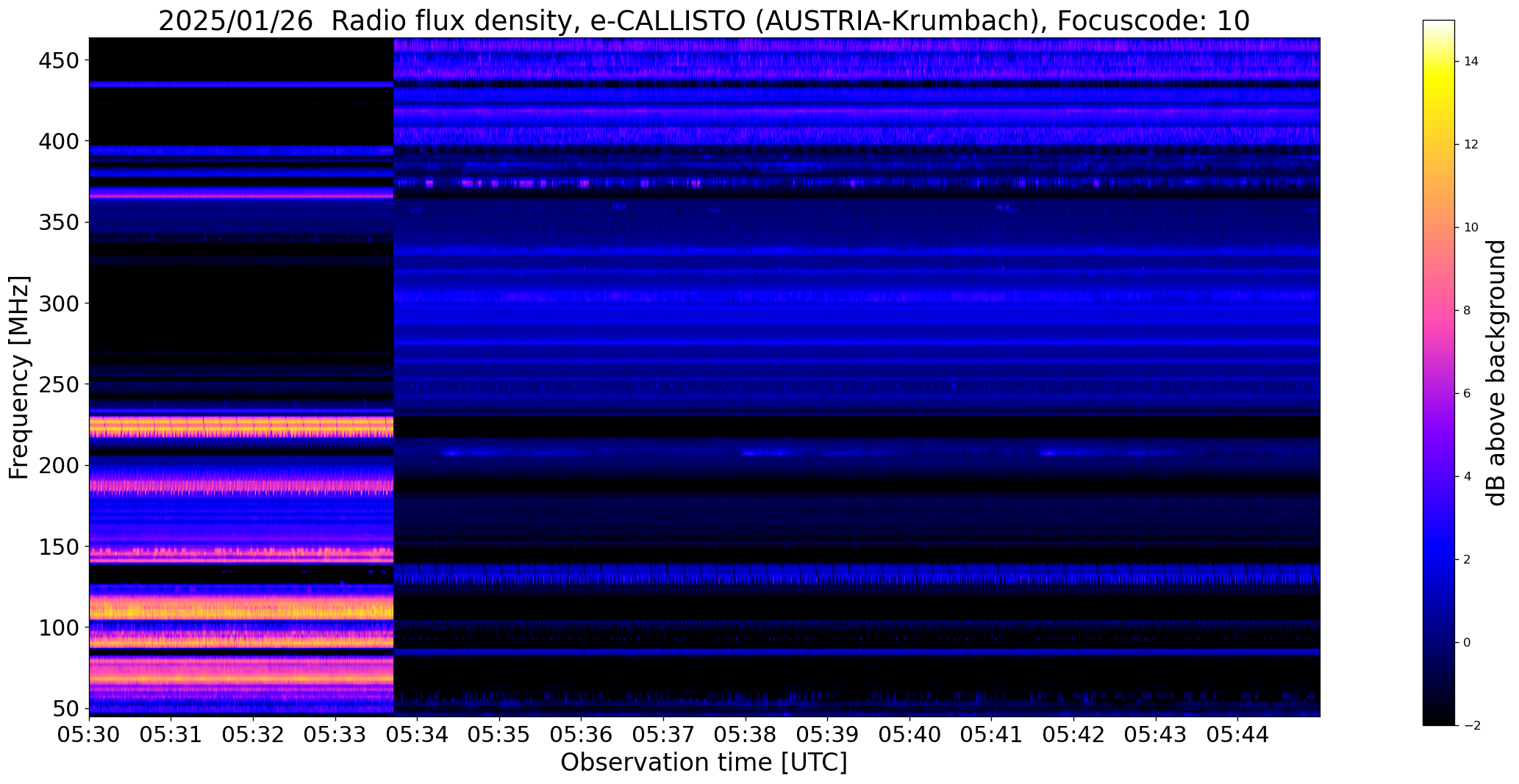
Task: Click the 05:33 time tick label
Action: 335,733
